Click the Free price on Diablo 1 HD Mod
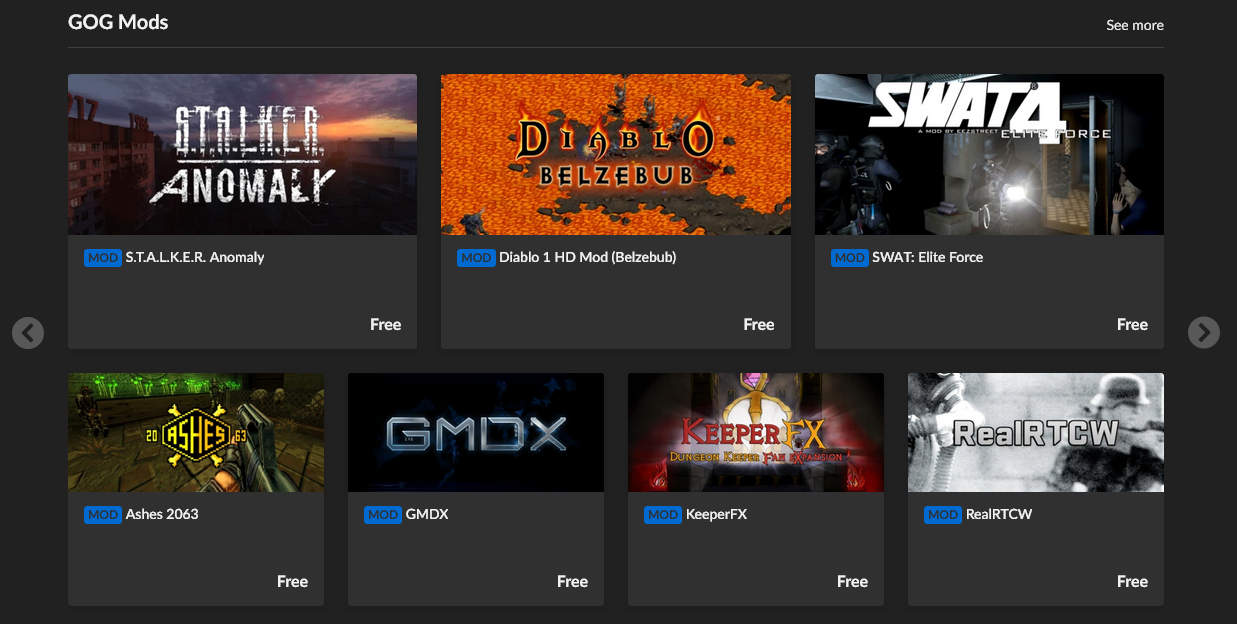Image resolution: width=1237 pixels, height=624 pixels. click(759, 324)
